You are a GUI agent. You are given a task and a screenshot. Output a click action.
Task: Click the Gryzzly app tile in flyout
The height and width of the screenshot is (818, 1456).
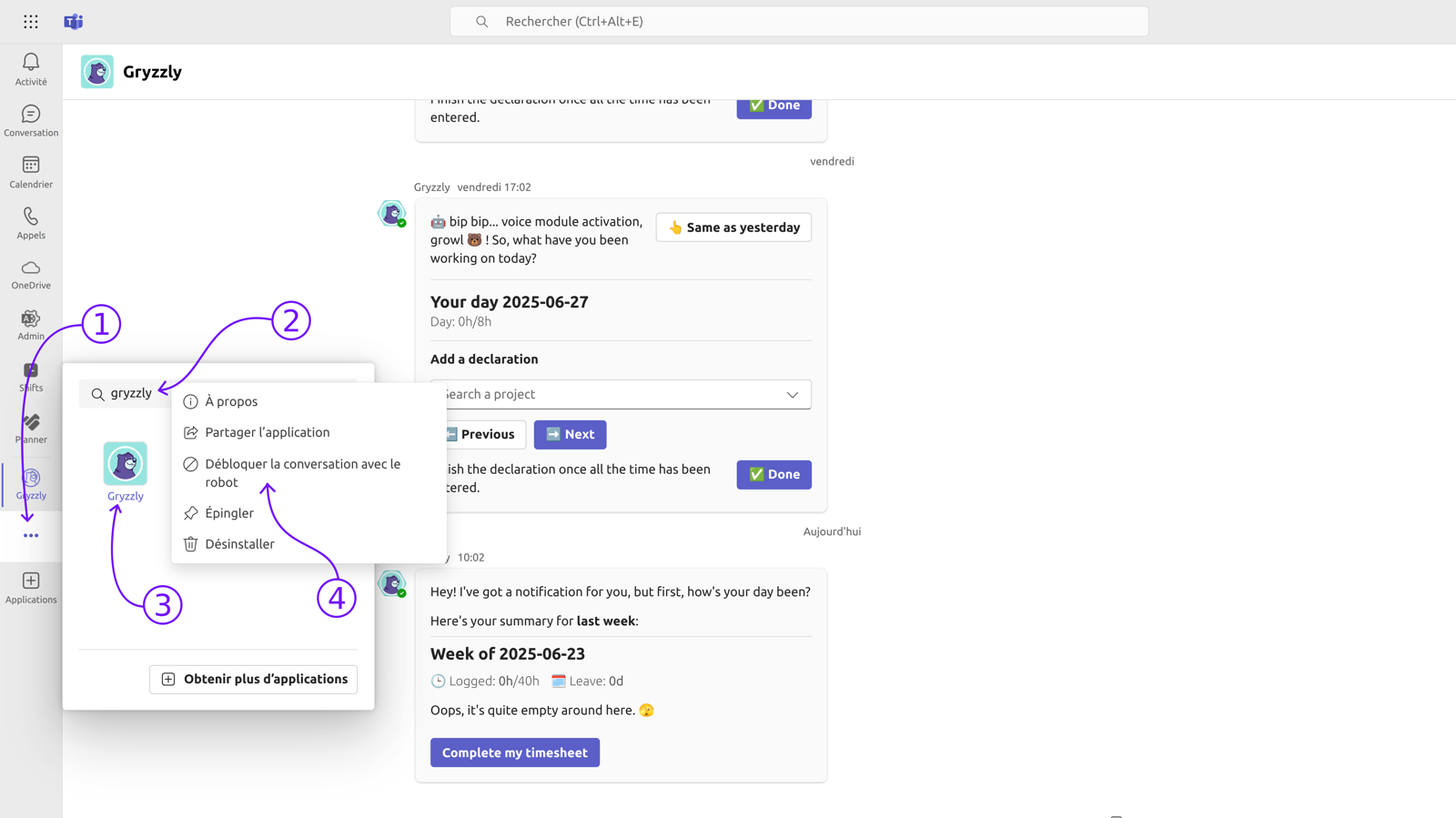(126, 472)
